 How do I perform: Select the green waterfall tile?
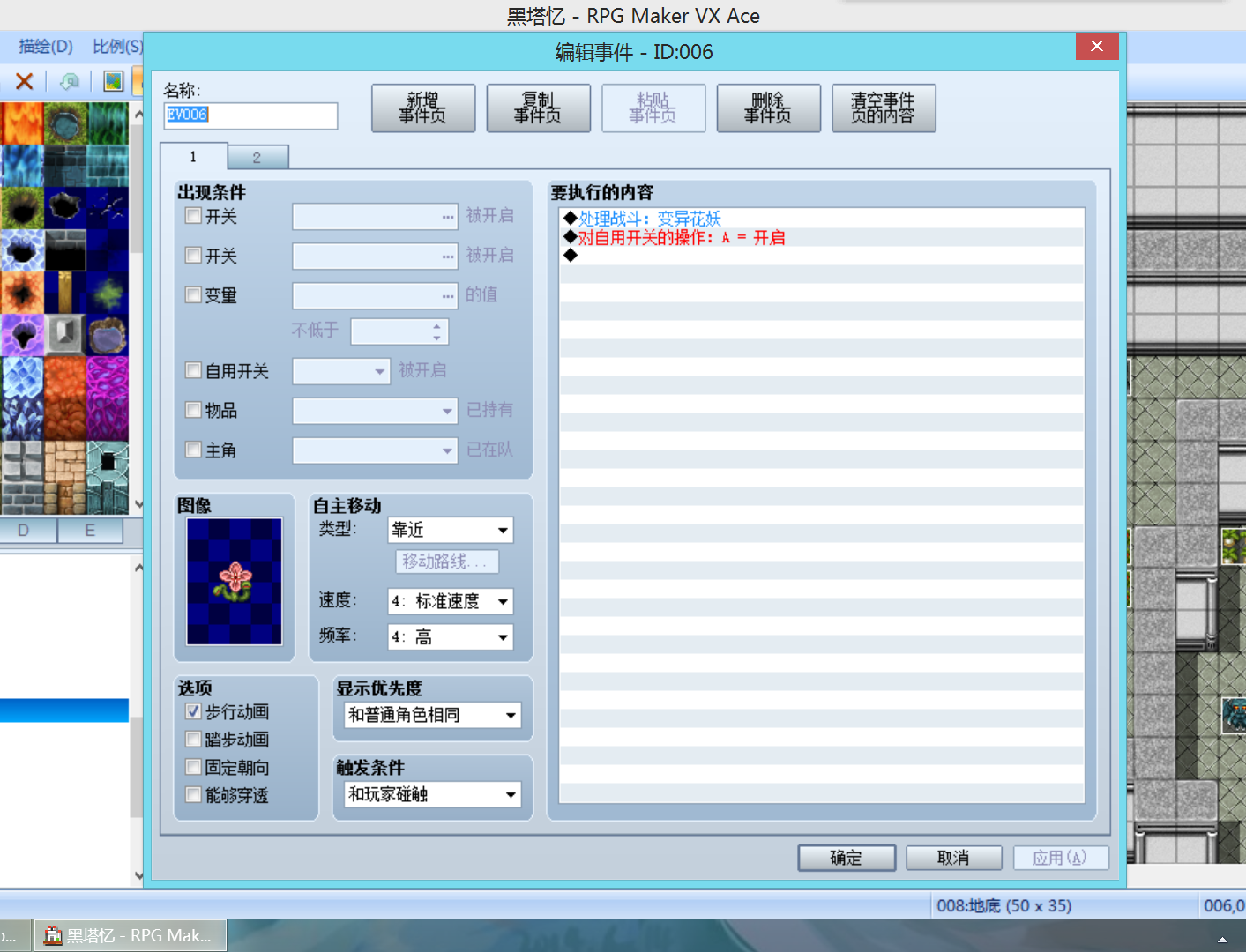[108, 123]
